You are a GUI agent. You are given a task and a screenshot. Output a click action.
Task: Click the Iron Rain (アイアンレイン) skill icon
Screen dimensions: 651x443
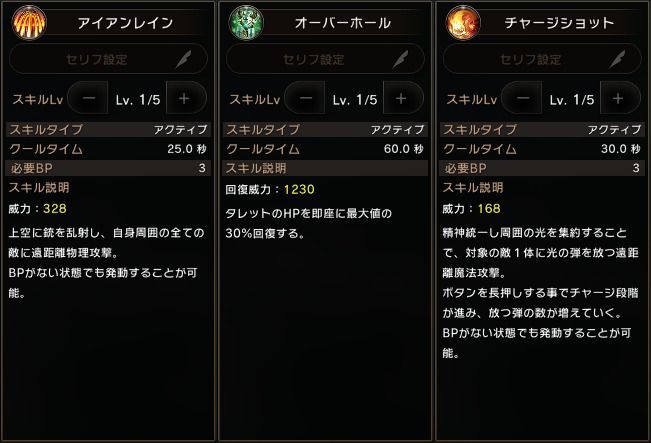point(28,22)
